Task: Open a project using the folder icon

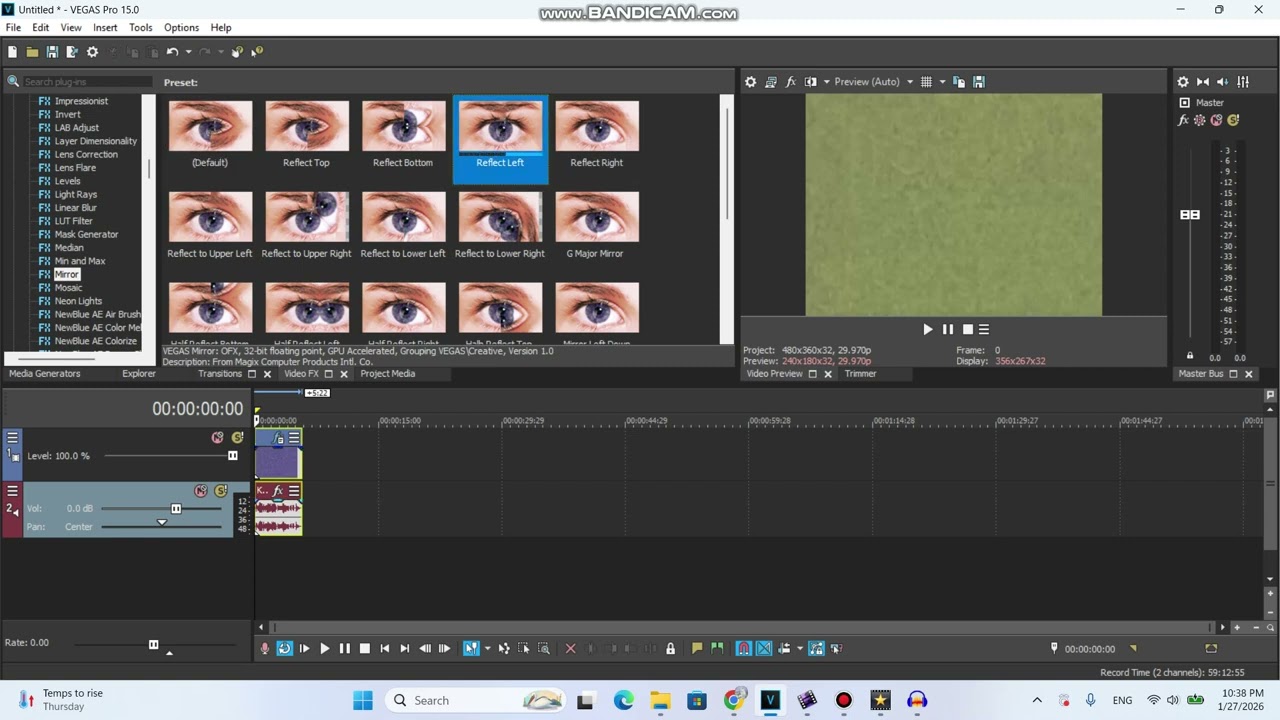Action: [32, 52]
